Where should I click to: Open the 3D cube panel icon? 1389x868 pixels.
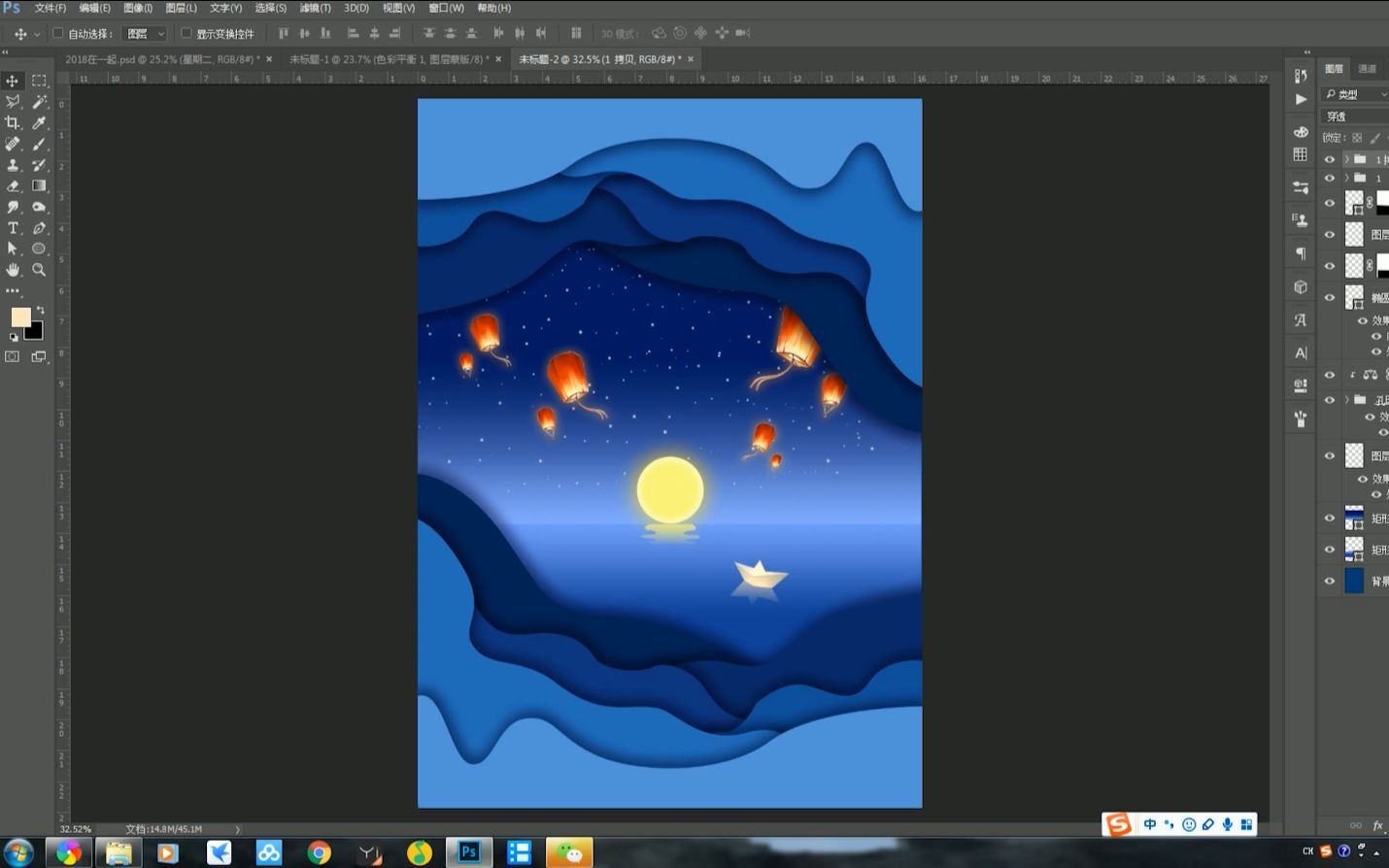(1301, 287)
